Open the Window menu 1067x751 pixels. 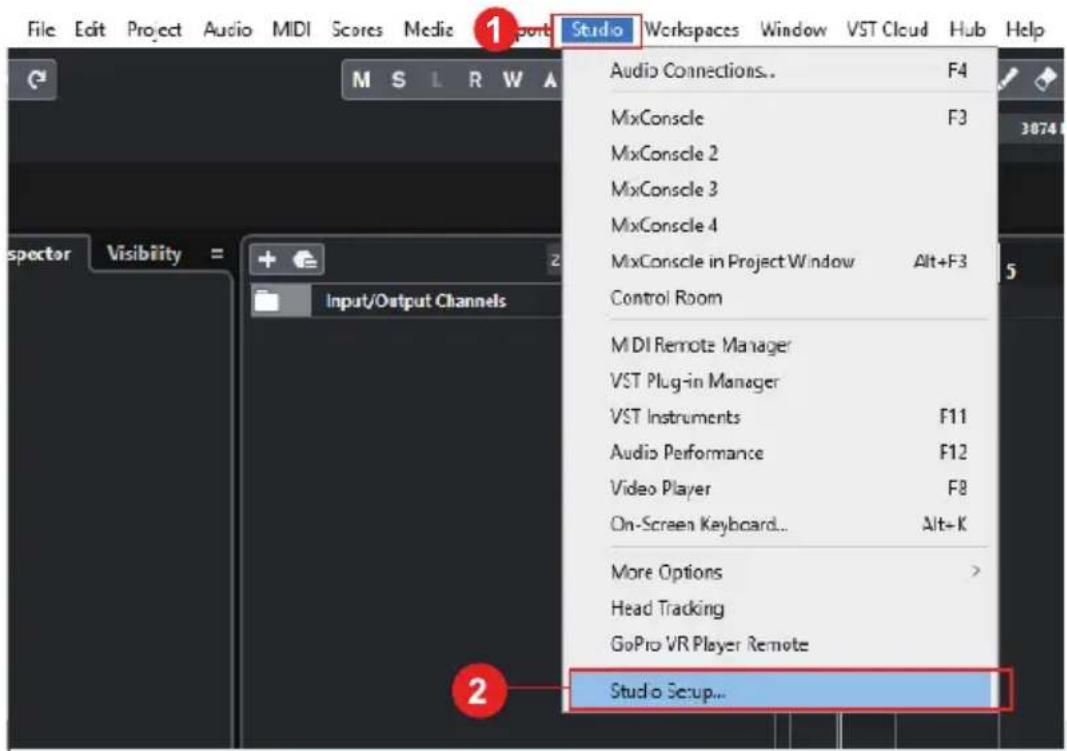pyautogui.click(x=793, y=30)
